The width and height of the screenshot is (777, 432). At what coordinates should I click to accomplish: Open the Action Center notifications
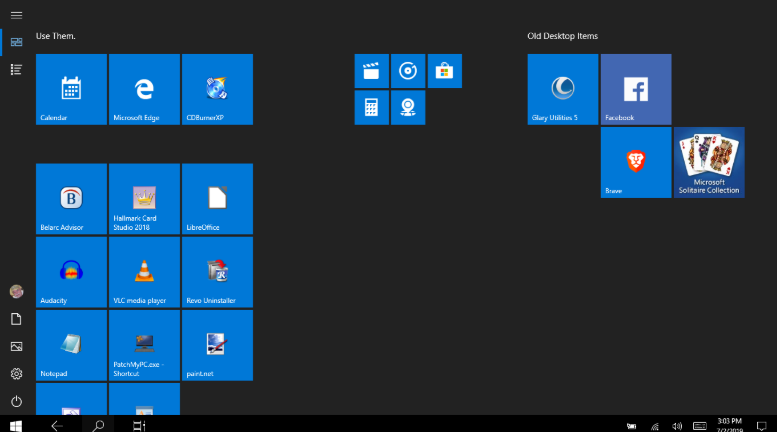(762, 426)
